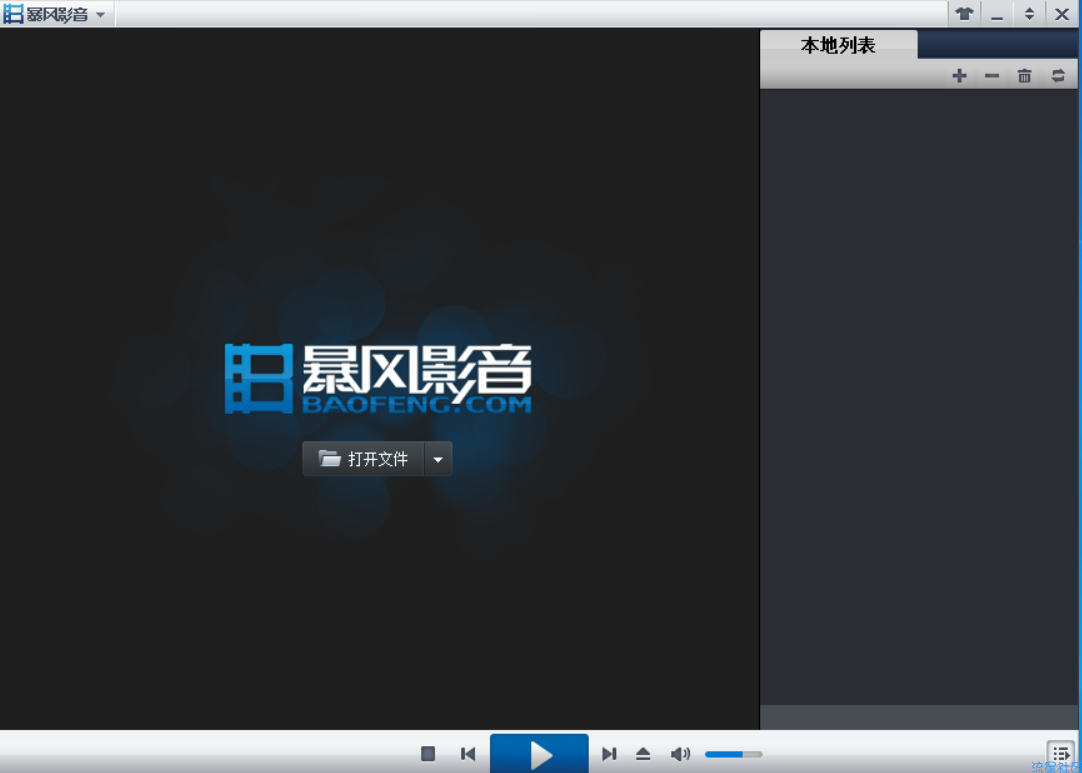Image resolution: width=1082 pixels, height=773 pixels.
Task: Mute audio with the speaker icon
Action: click(x=680, y=754)
